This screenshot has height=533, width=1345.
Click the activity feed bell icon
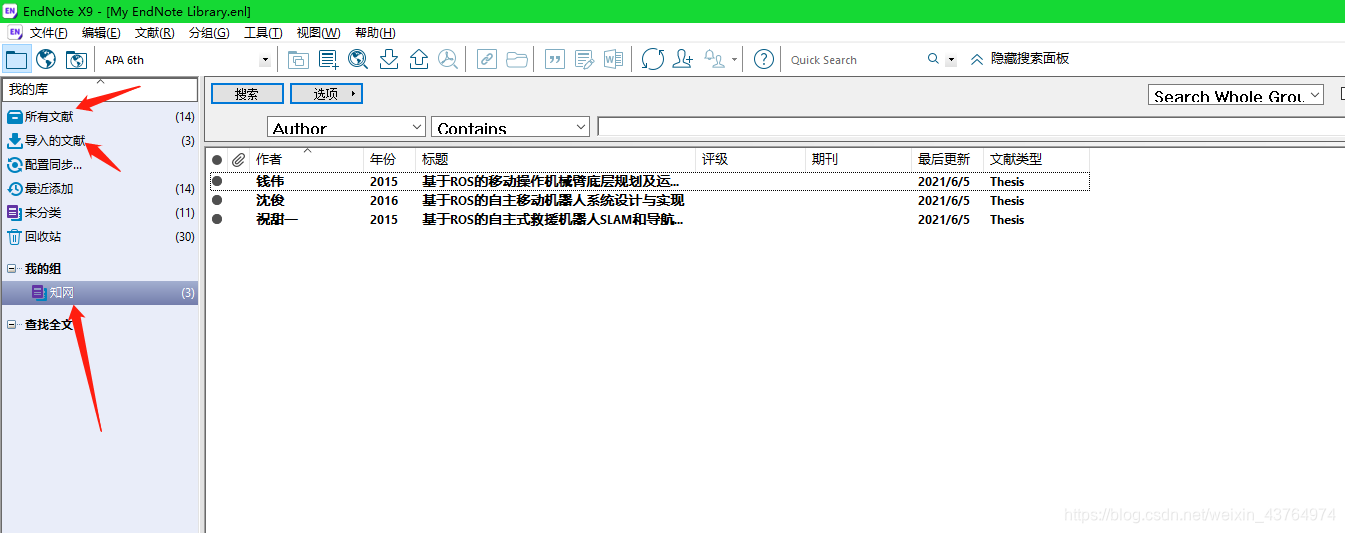click(x=715, y=59)
